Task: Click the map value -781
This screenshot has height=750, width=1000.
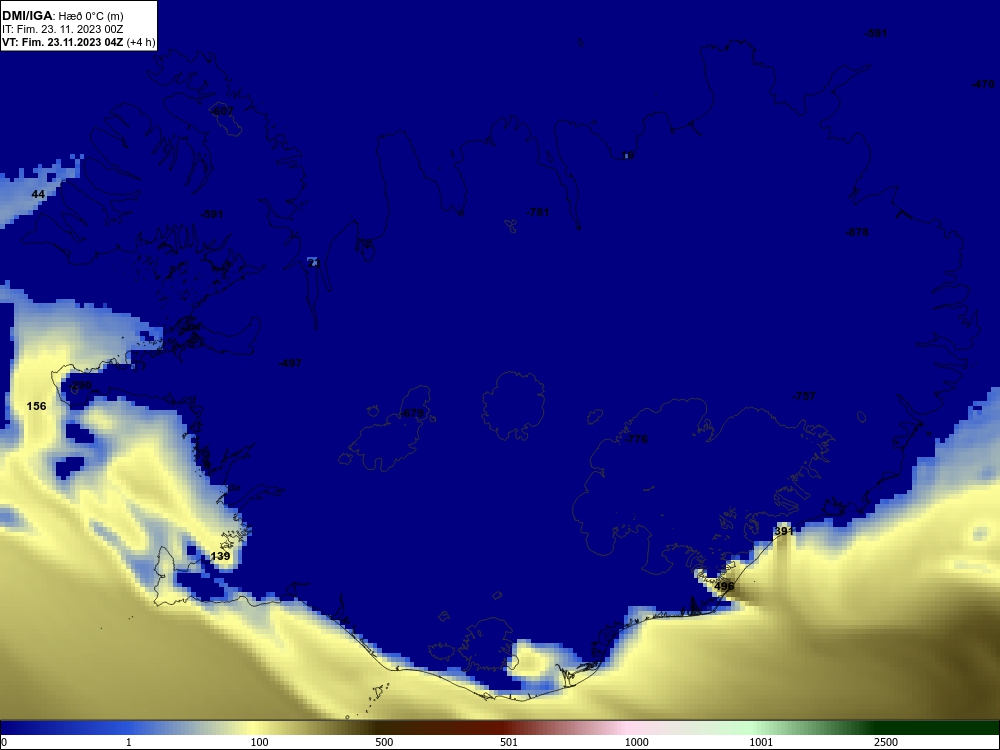Action: [x=538, y=212]
